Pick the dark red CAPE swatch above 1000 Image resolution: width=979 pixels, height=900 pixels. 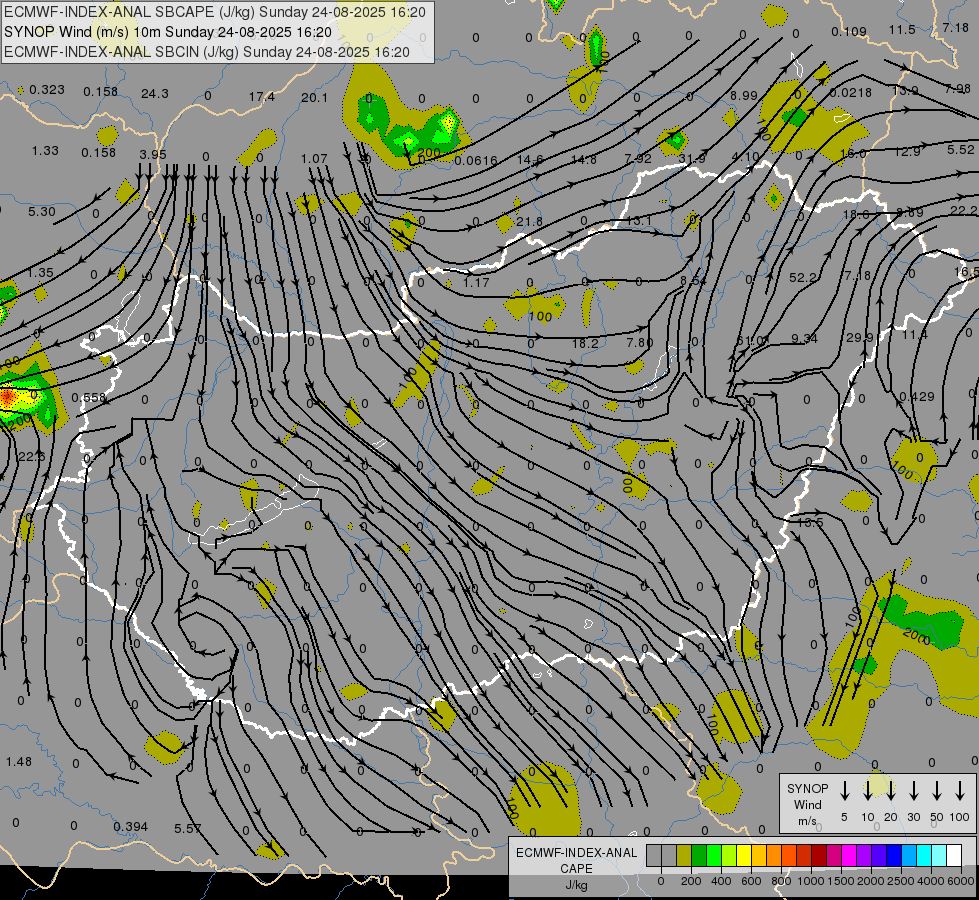pyautogui.click(x=819, y=856)
